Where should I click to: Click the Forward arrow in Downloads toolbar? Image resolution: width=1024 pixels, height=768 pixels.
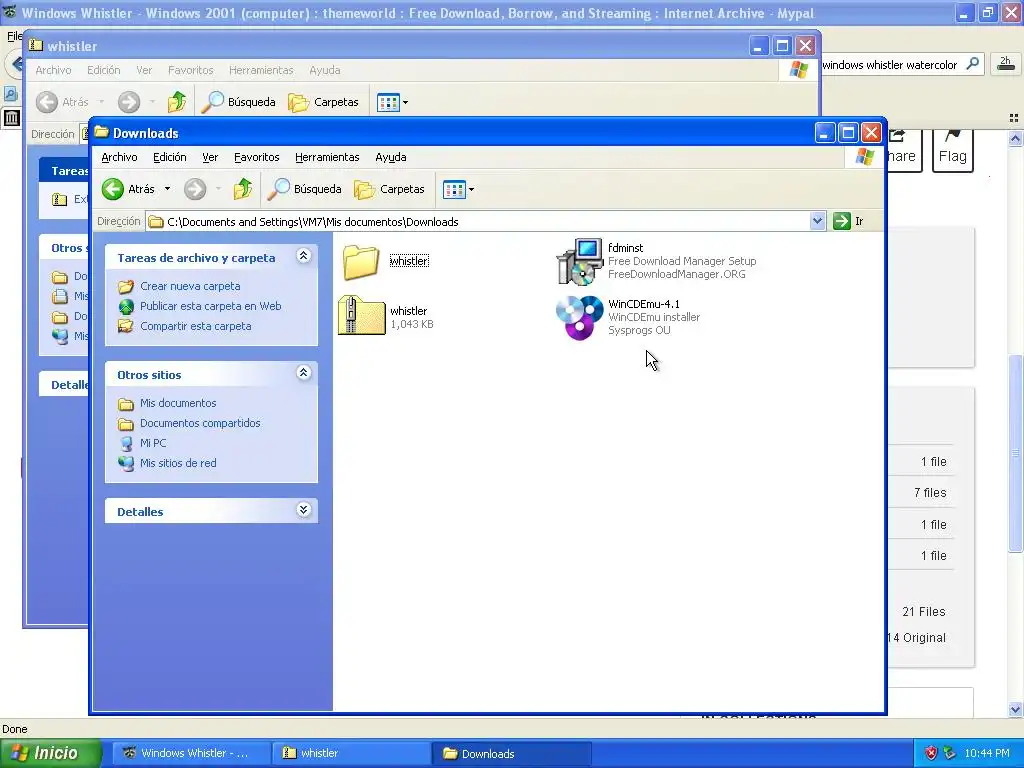(195, 189)
